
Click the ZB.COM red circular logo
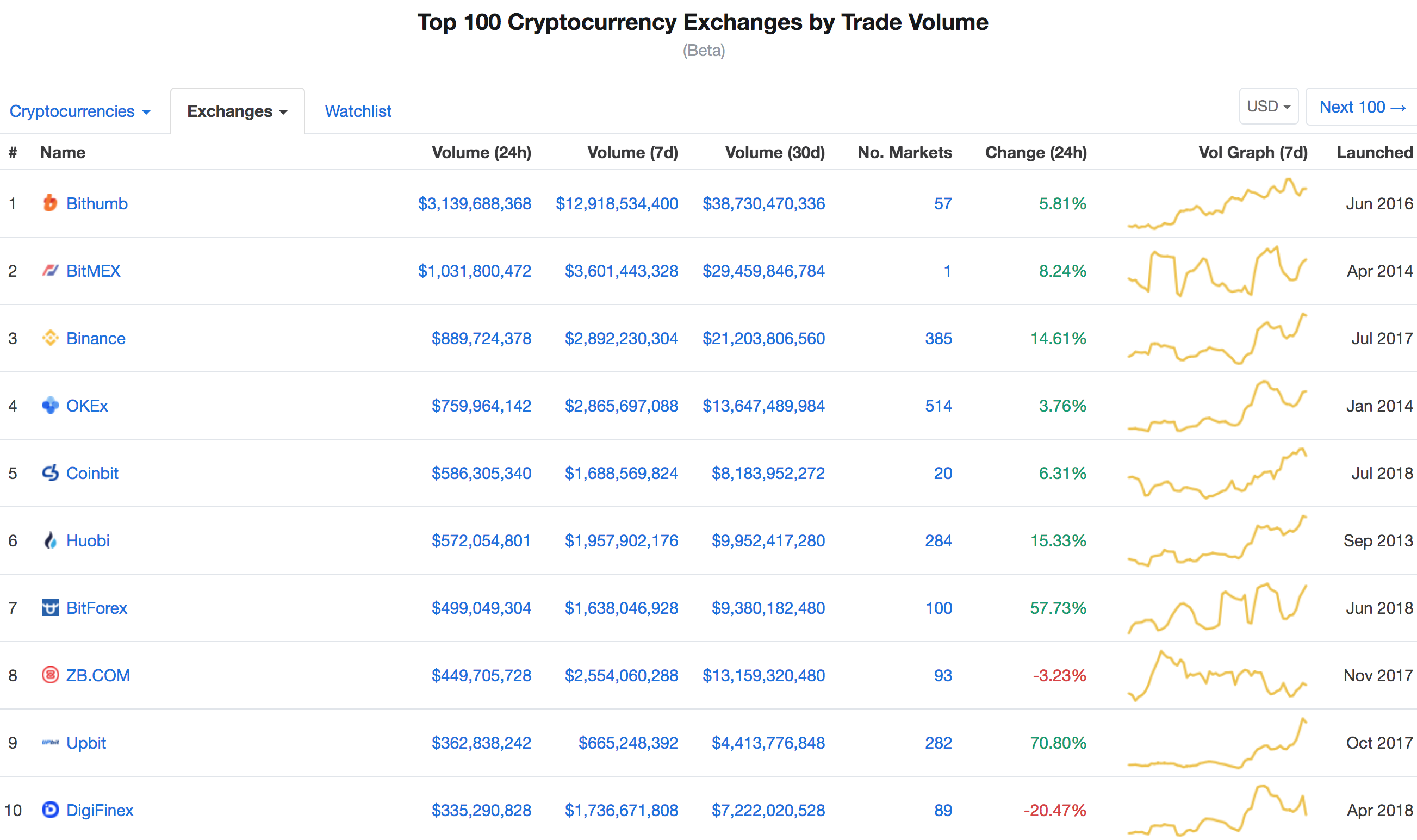pos(51,675)
